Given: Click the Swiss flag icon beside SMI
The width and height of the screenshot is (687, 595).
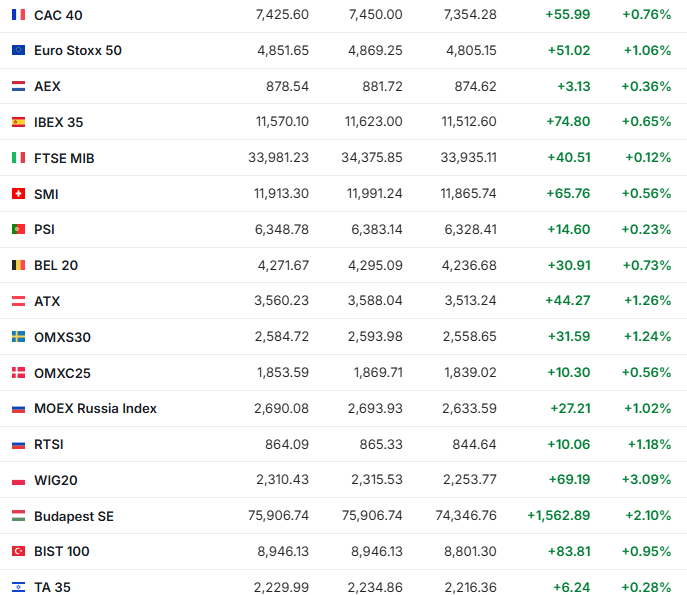Looking at the screenshot, I should (x=18, y=194).
